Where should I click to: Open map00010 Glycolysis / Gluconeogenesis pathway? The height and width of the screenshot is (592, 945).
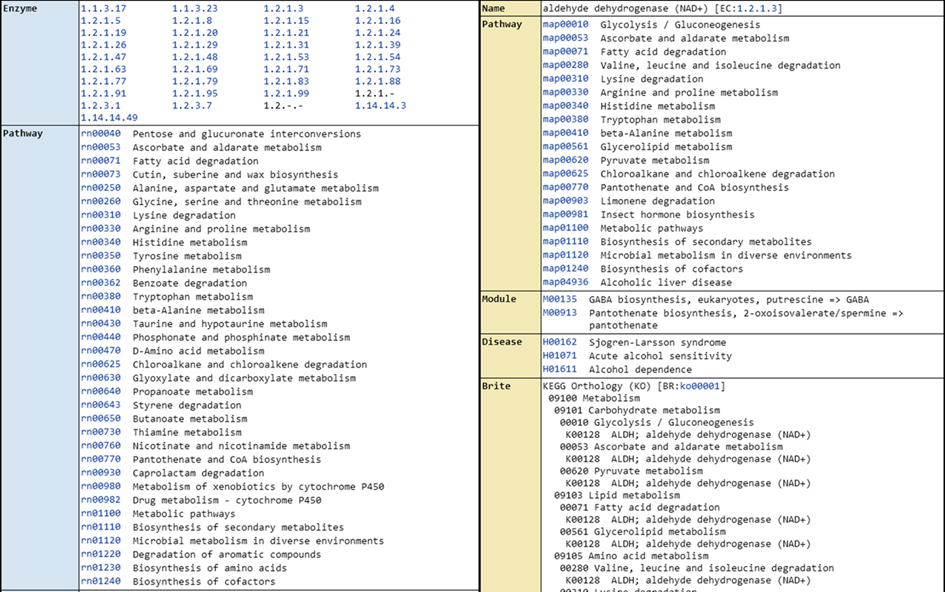pos(565,24)
